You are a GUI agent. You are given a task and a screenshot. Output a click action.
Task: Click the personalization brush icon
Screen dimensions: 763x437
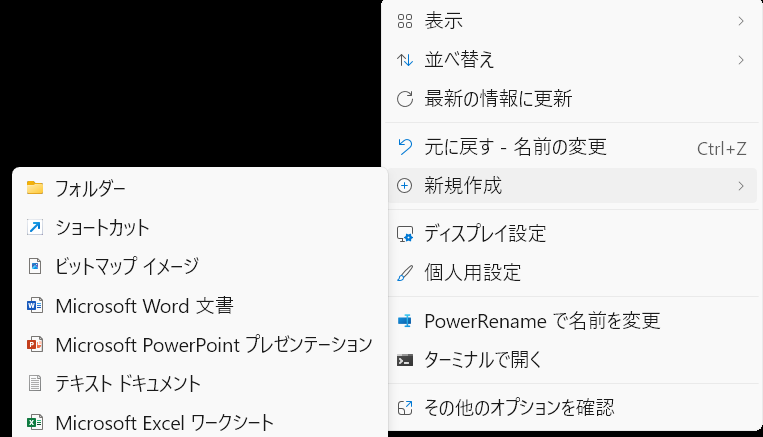click(405, 273)
